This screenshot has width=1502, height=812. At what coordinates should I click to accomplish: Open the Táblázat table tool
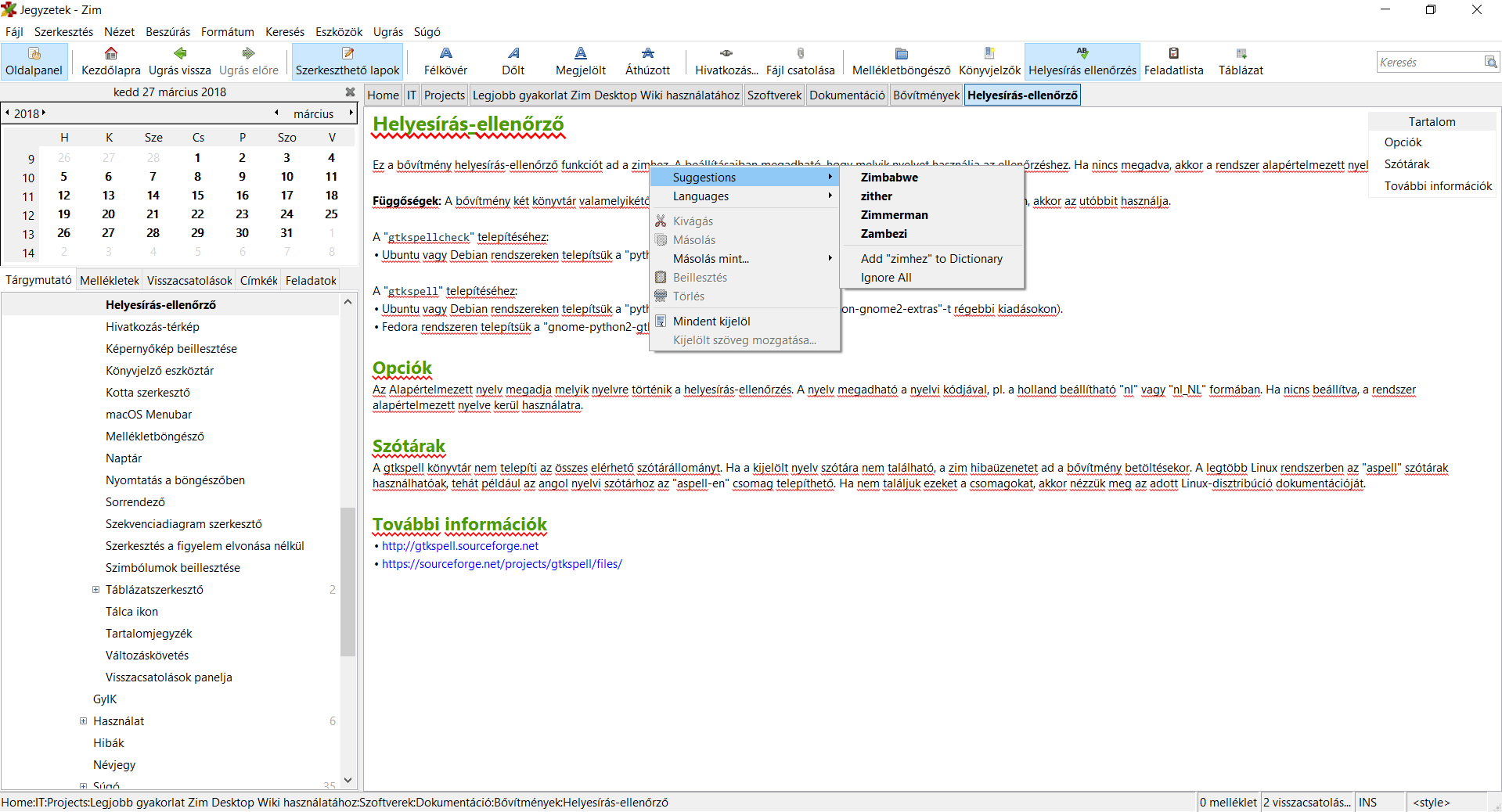point(1241,61)
